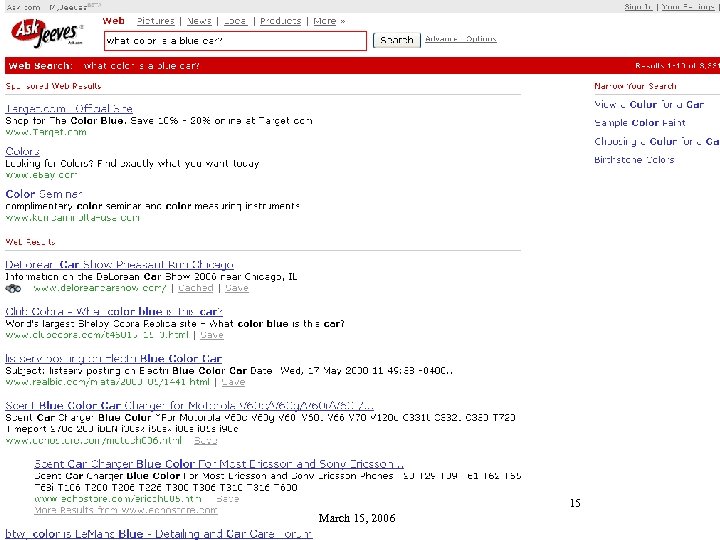Open the Scent Car Charger Ericsson result

(x=219, y=464)
